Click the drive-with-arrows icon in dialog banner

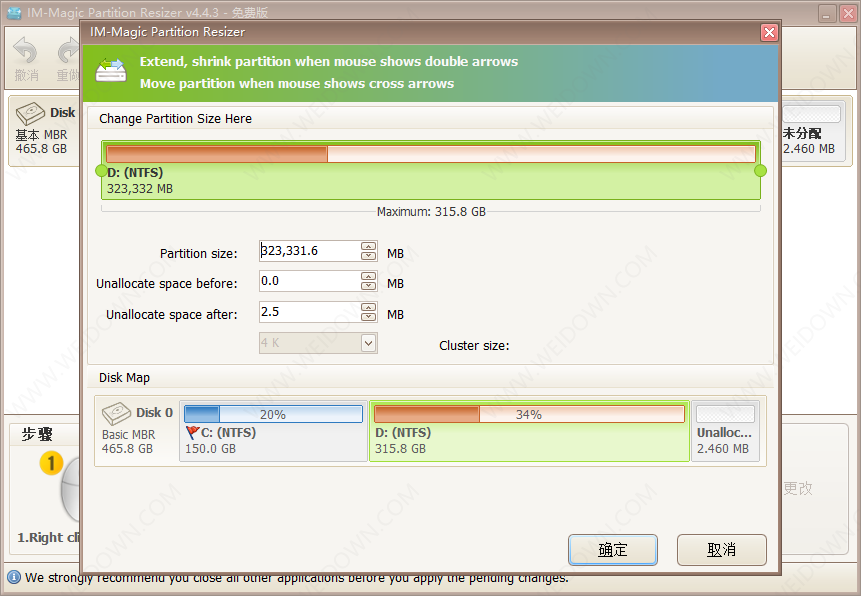[111, 71]
